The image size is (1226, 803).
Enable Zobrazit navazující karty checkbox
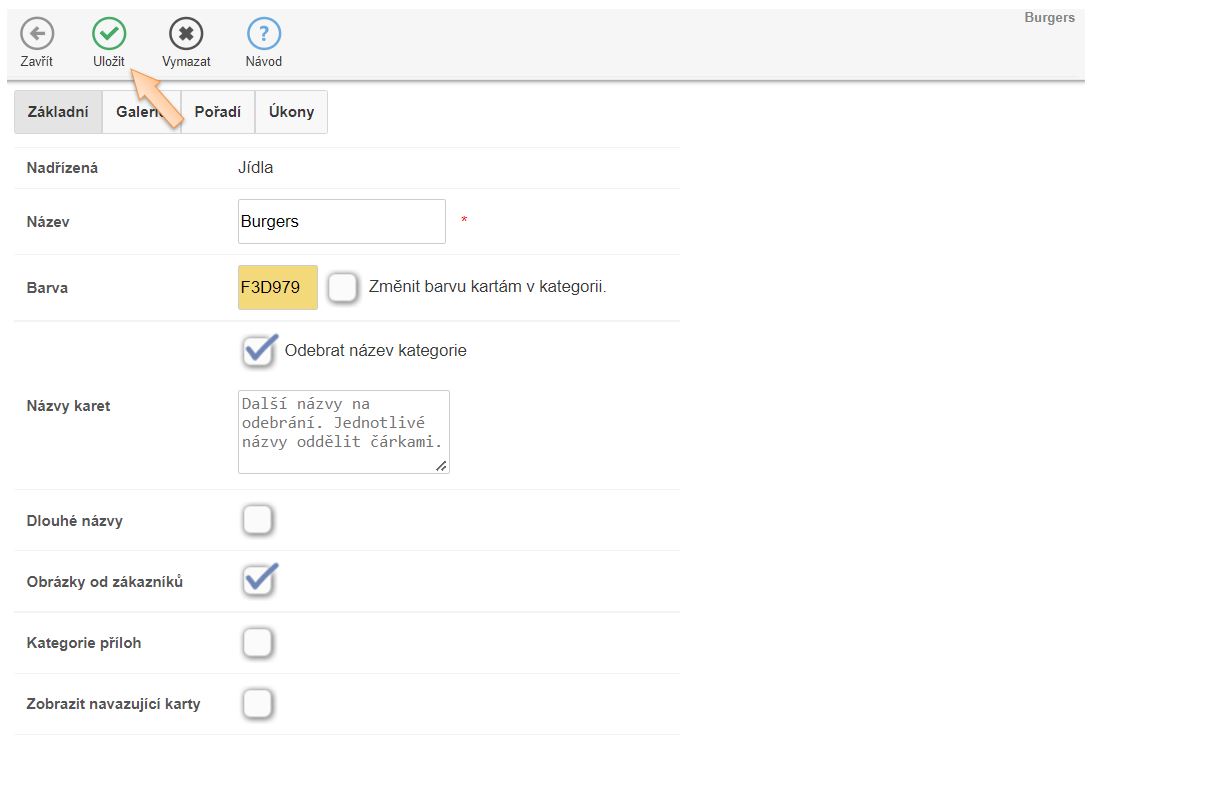pos(258,704)
